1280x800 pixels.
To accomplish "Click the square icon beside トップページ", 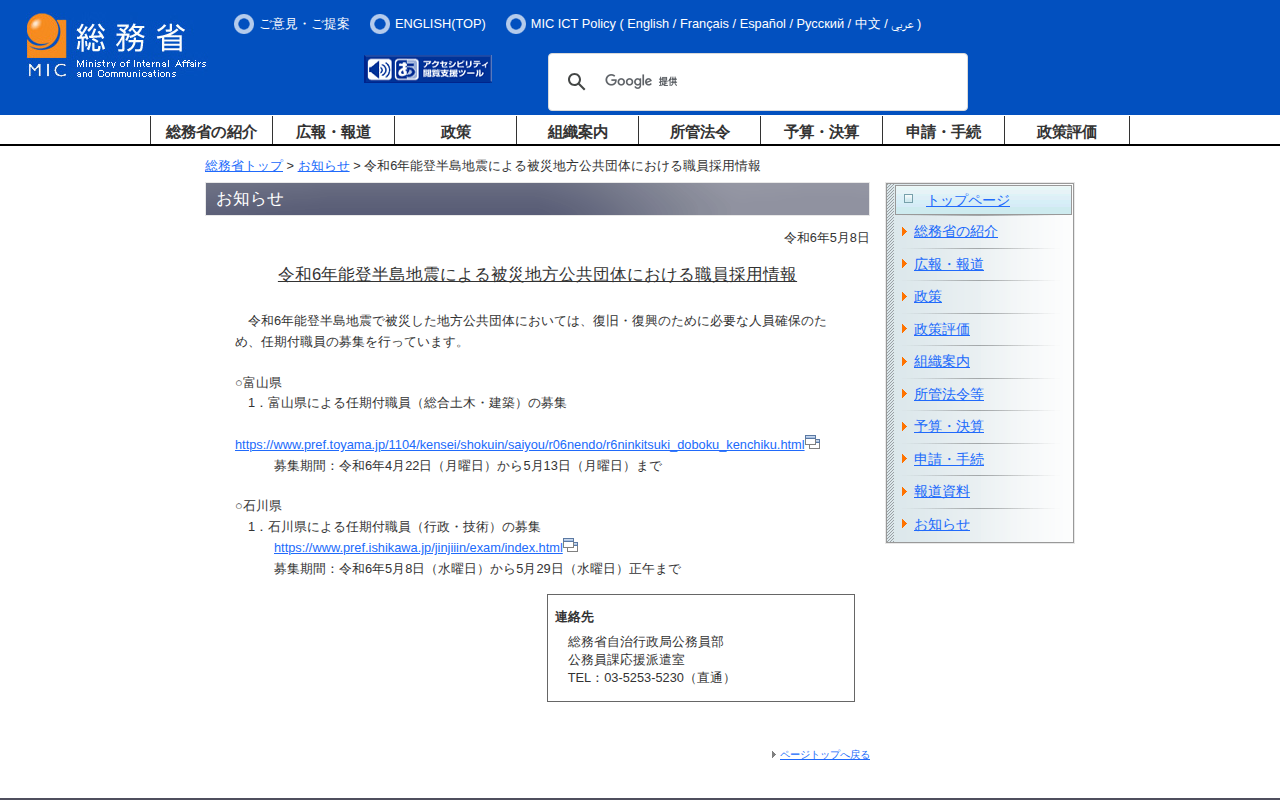I will click(908, 199).
